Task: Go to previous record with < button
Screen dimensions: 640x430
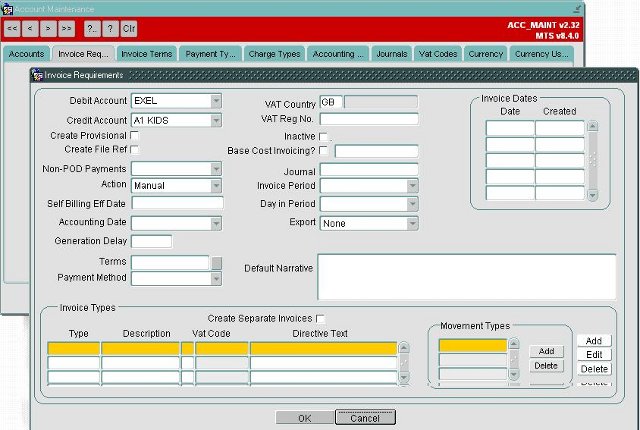Action: [30, 29]
